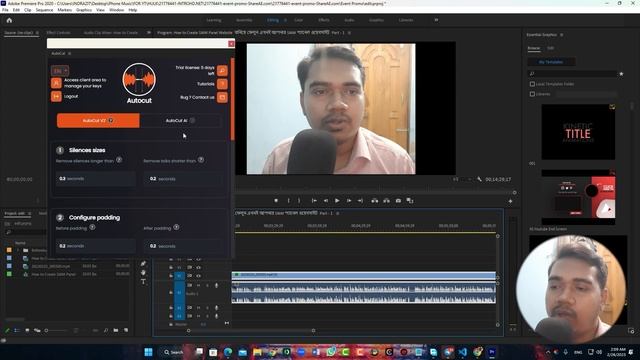Screen dimensions: 640x360
Task: Click the AutoCut panel vertical scrollbar
Action: point(233,98)
